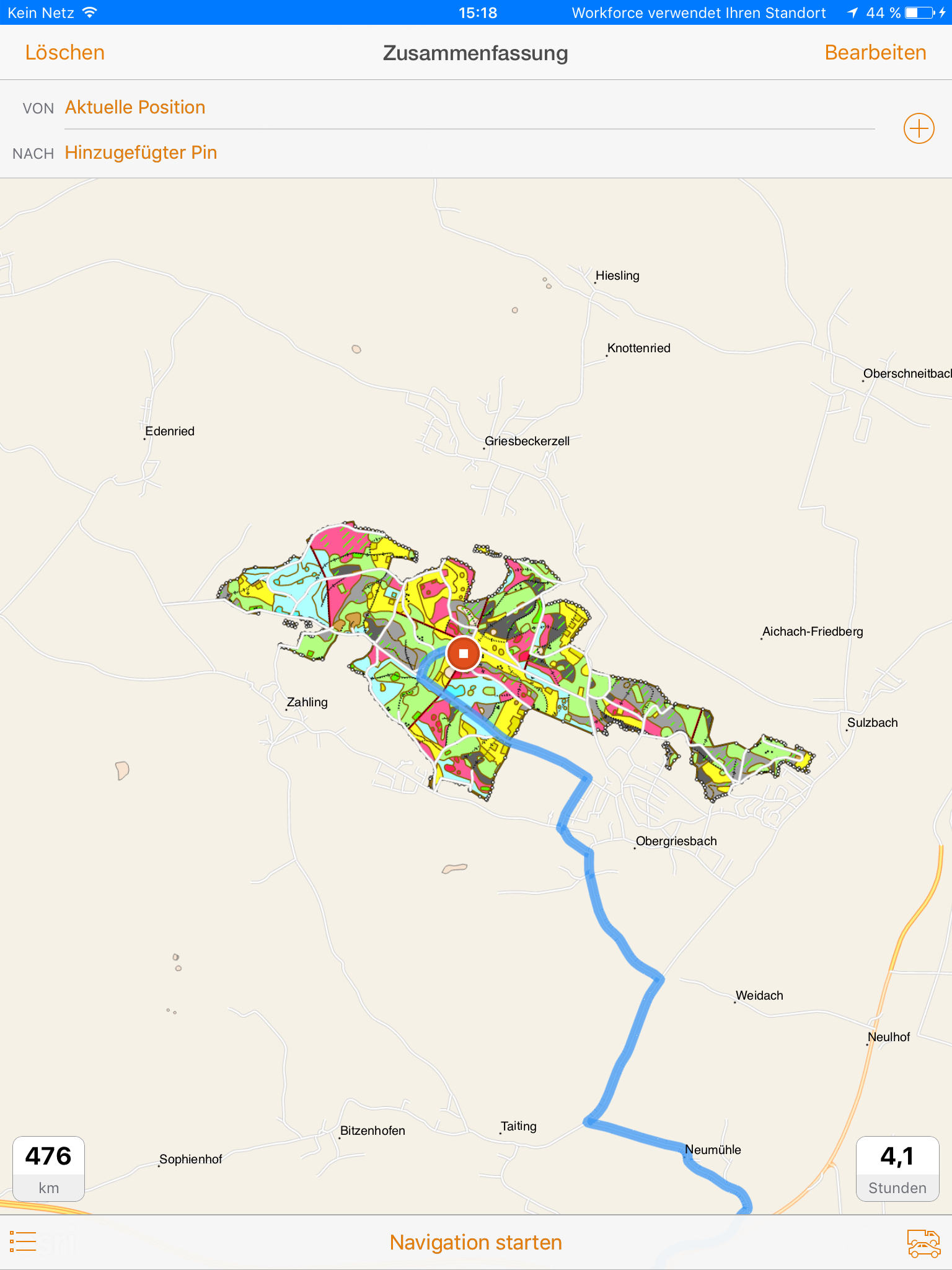The height and width of the screenshot is (1270, 952).
Task: Tap the Obergriesbach map label
Action: click(x=676, y=841)
